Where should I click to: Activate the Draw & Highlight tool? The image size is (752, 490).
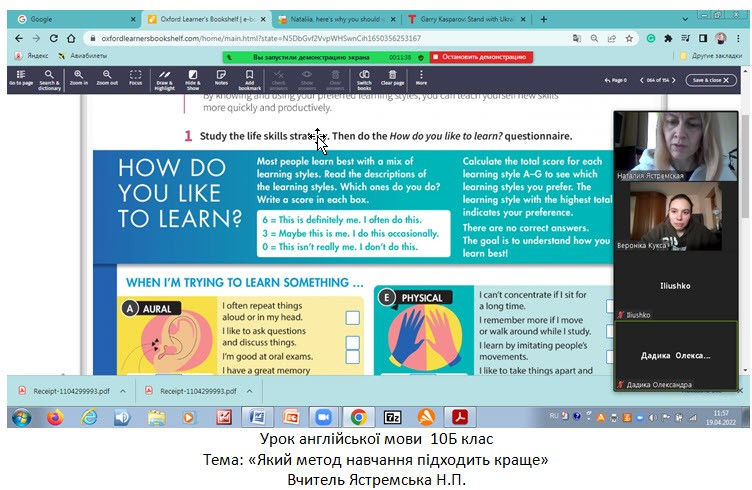tap(164, 79)
